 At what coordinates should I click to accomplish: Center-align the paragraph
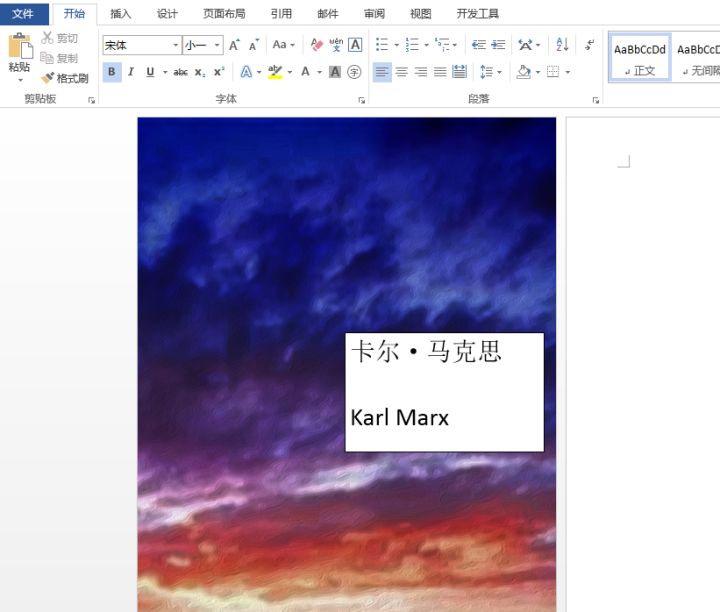coord(401,72)
